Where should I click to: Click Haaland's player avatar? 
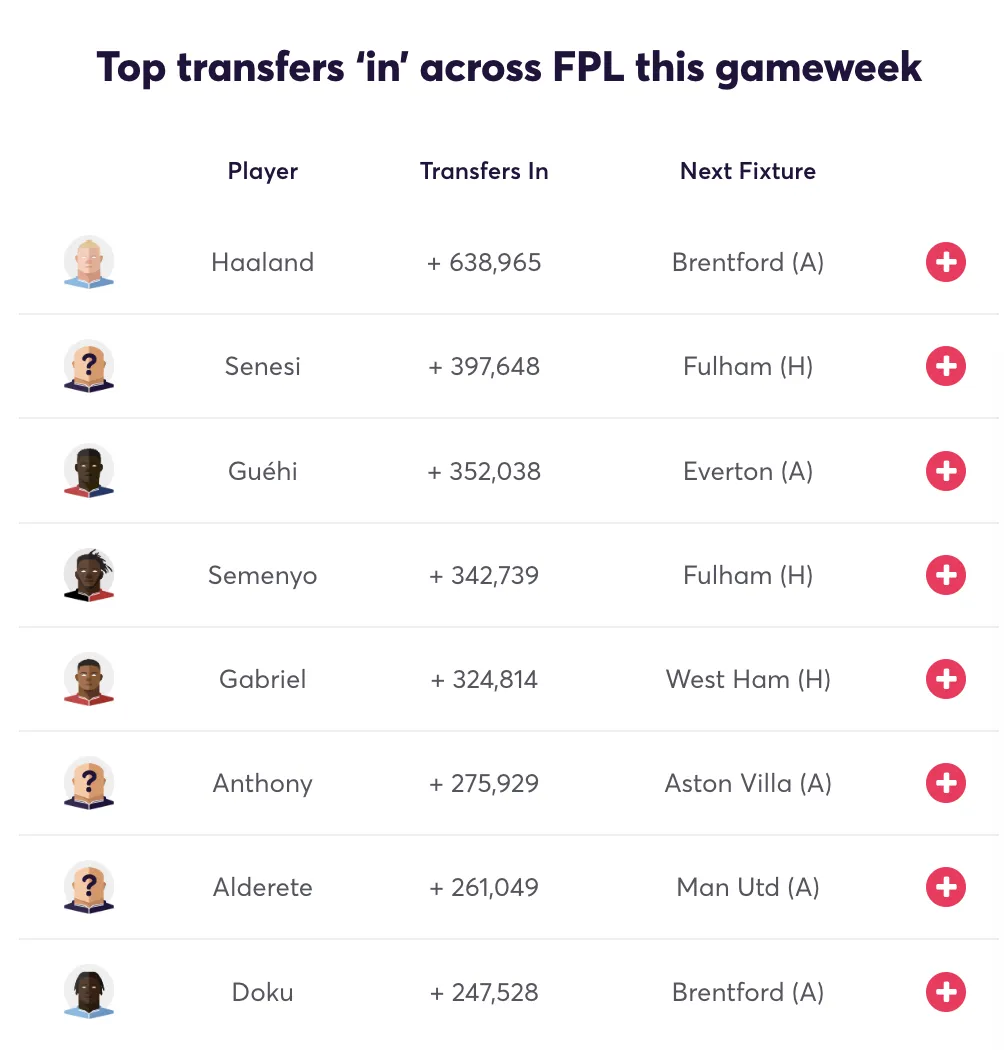(89, 263)
